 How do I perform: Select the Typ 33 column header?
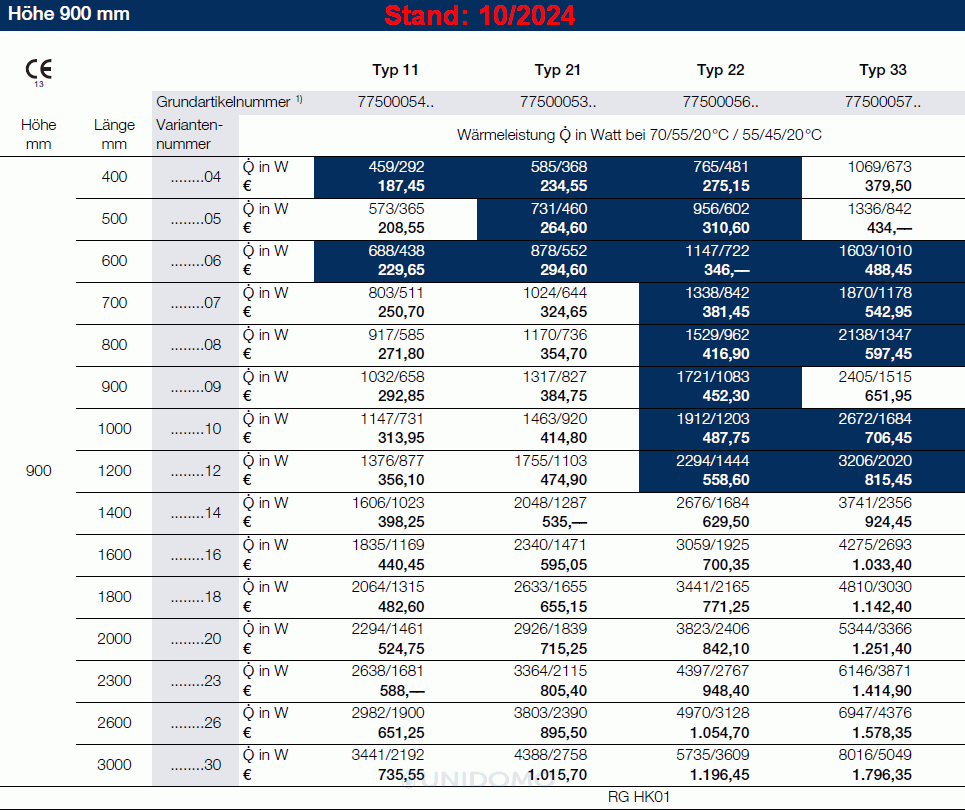(883, 70)
